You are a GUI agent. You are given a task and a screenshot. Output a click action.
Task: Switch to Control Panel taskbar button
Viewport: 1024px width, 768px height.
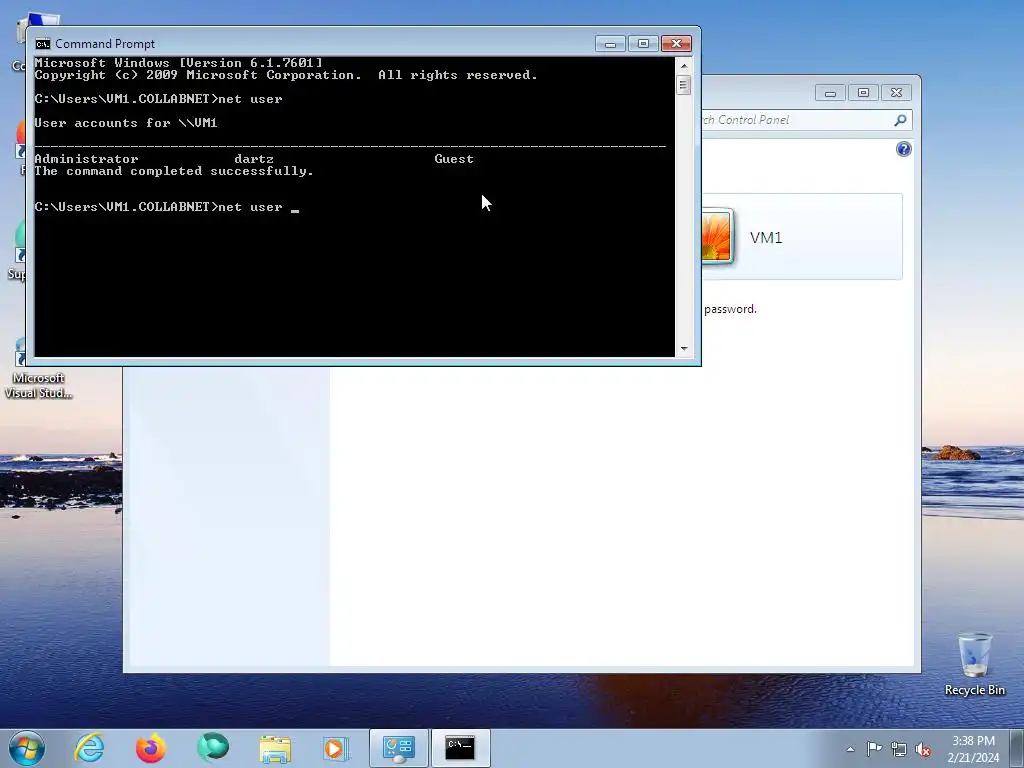(x=399, y=748)
